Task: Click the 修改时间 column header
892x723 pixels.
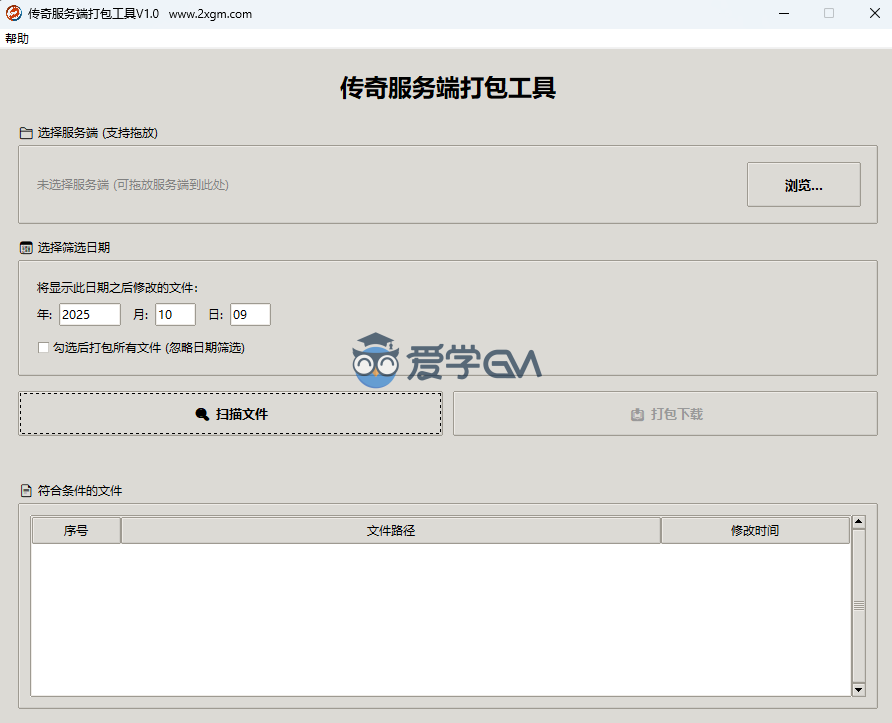Action: click(x=754, y=531)
